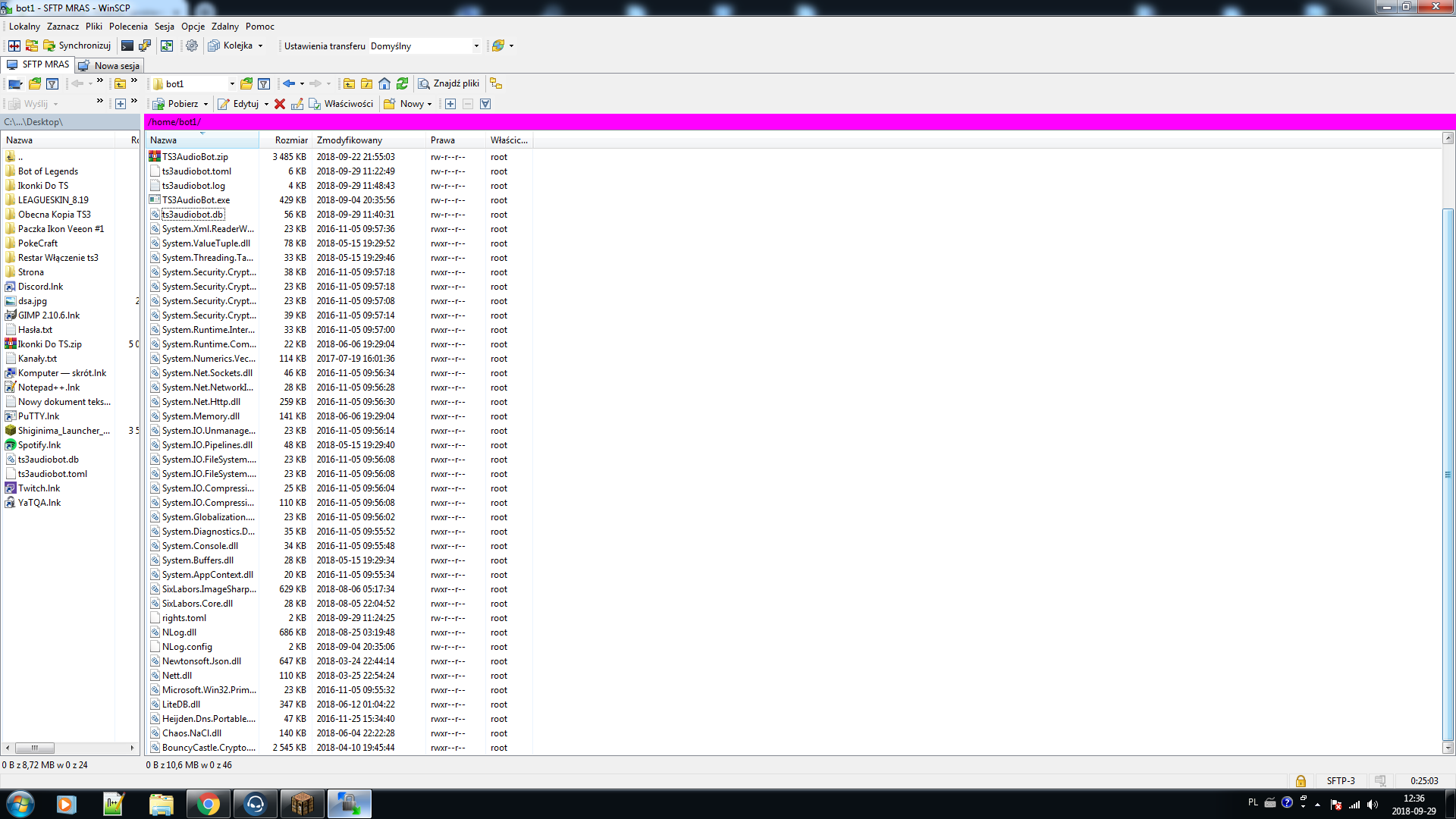Delete selected file with red X
The width and height of the screenshot is (1456, 819).
(280, 104)
